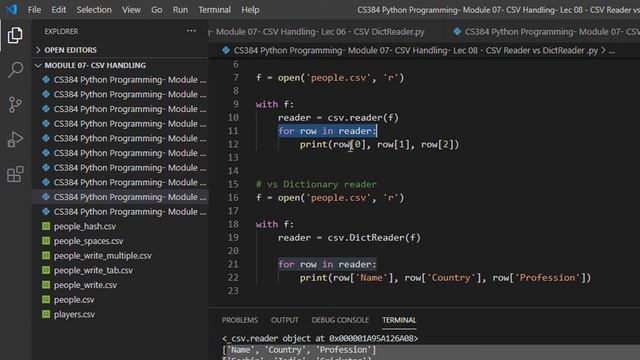Open the View menu
Screen dimensions: 640x360
coord(131,9)
